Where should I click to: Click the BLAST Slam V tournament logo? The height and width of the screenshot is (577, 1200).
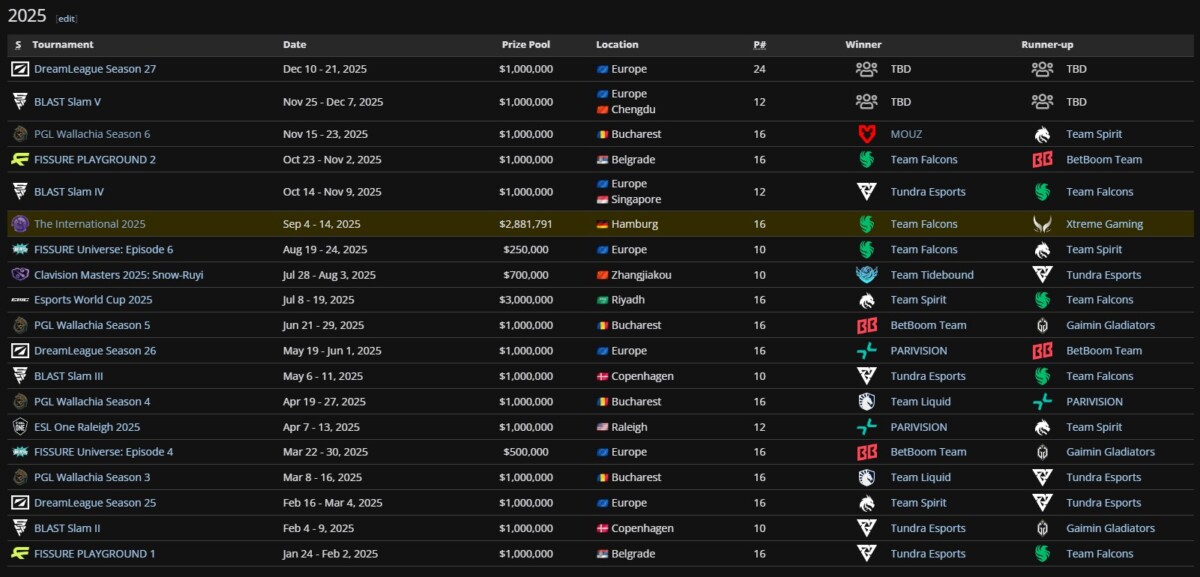19,101
